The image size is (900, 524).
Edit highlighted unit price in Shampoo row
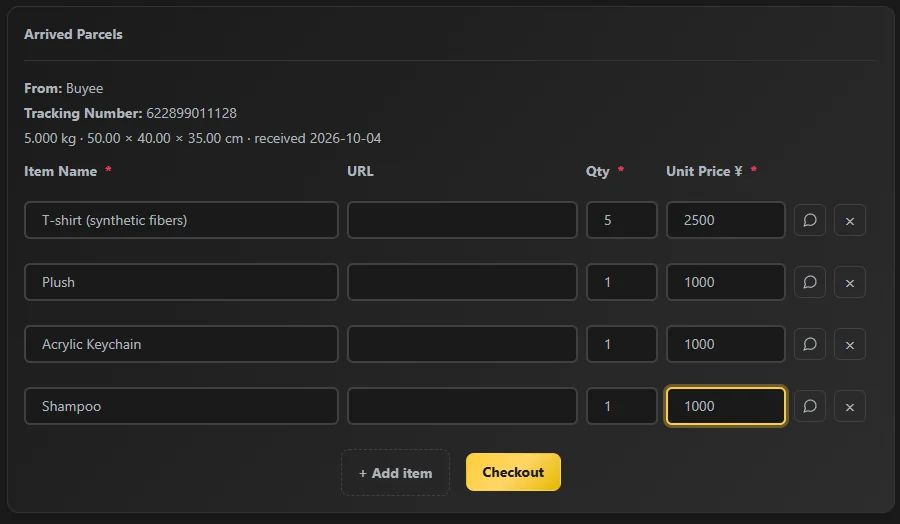point(726,406)
